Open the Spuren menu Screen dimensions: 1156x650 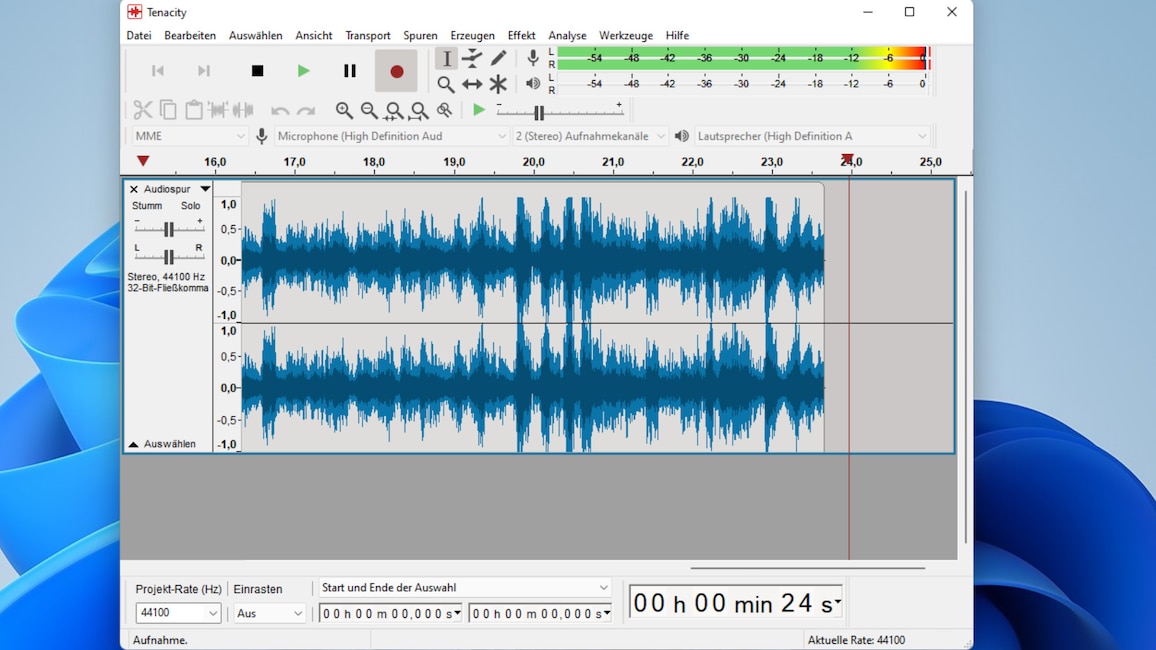[420, 35]
